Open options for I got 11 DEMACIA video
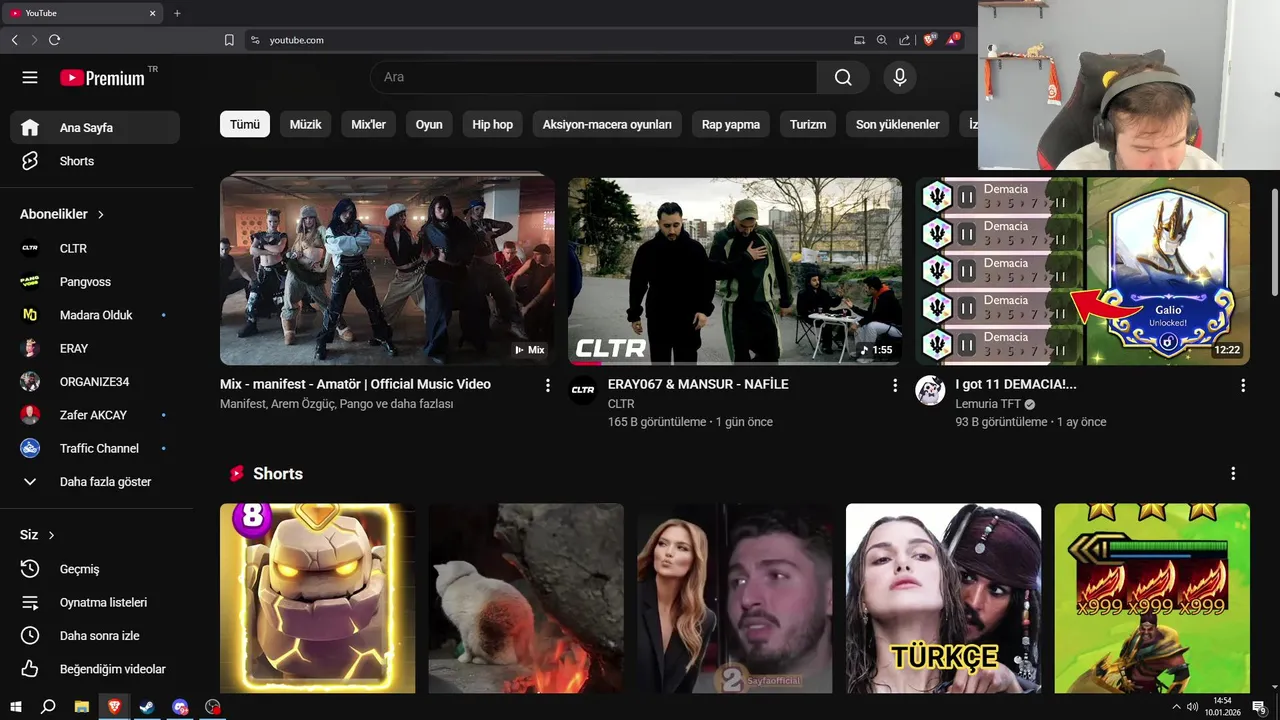 [1243, 385]
